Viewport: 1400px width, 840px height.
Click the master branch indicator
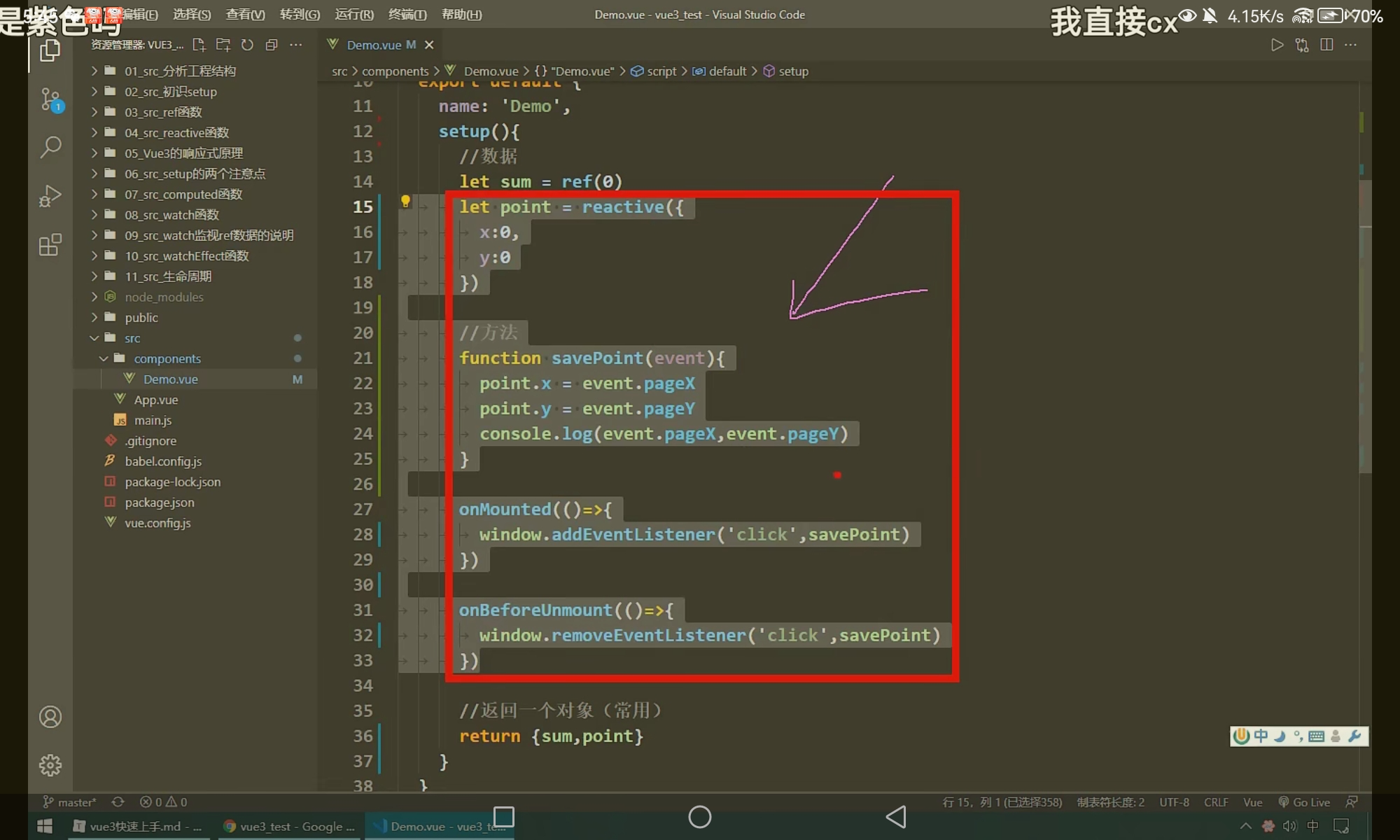[x=70, y=802]
